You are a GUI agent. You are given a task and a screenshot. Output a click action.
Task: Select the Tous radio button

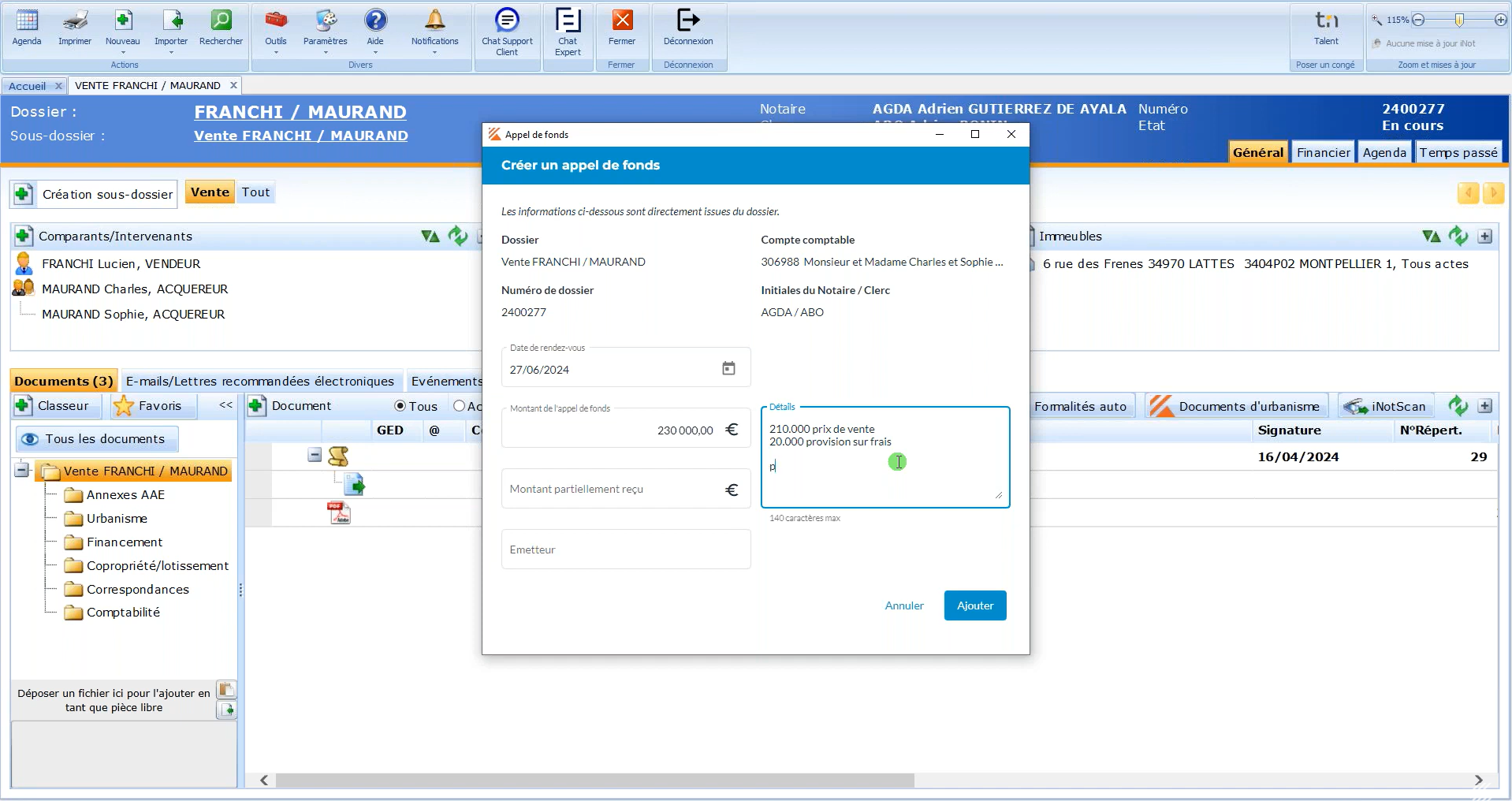pos(400,406)
